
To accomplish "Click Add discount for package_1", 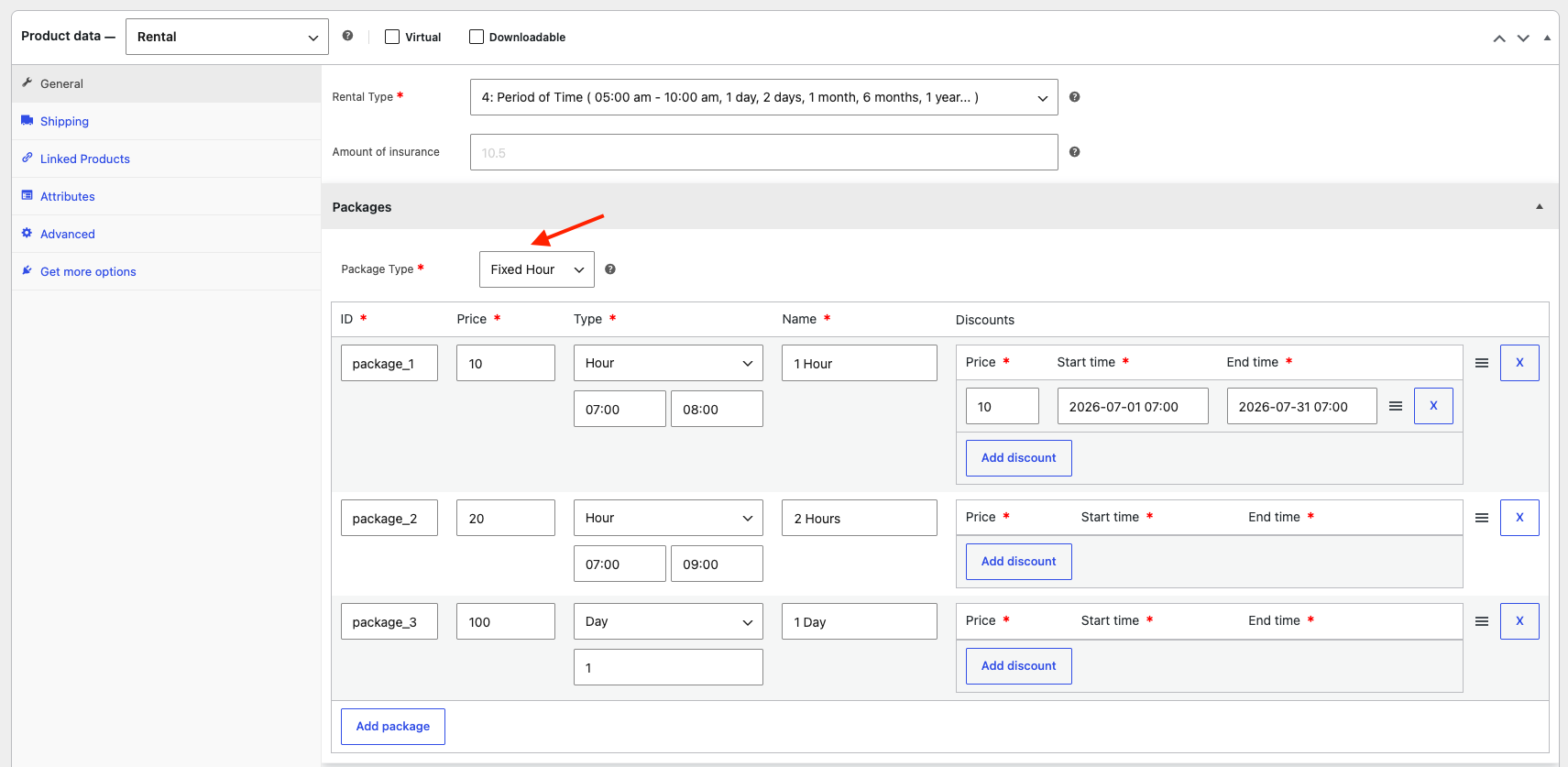I will tap(1019, 458).
